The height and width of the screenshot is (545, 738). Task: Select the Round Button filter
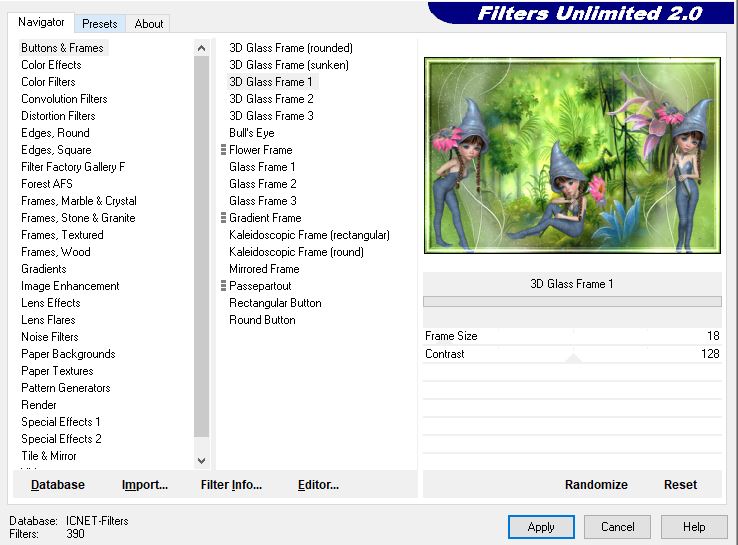tap(262, 320)
